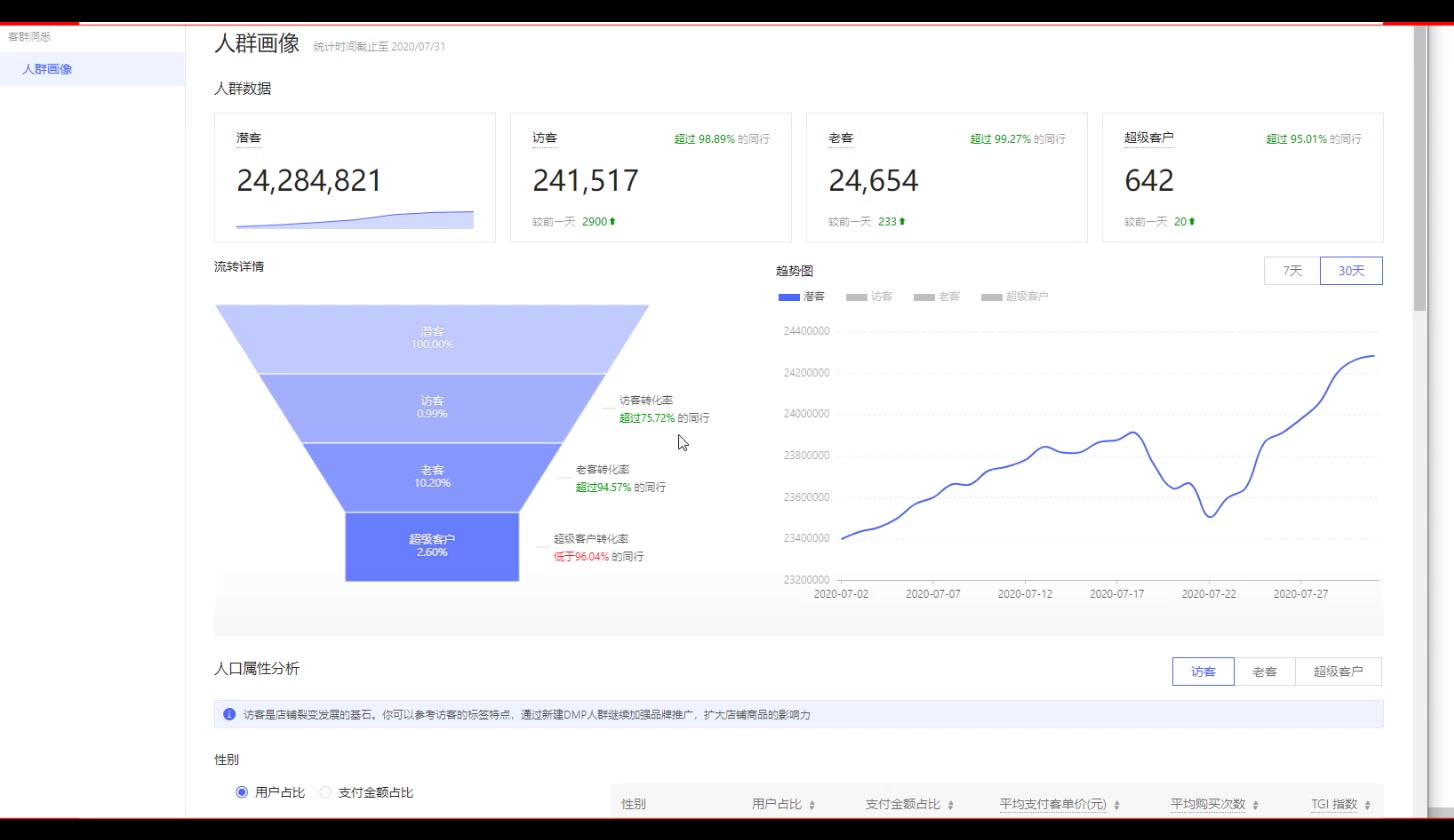Click 24400000 label on chart y-axis

[807, 331]
